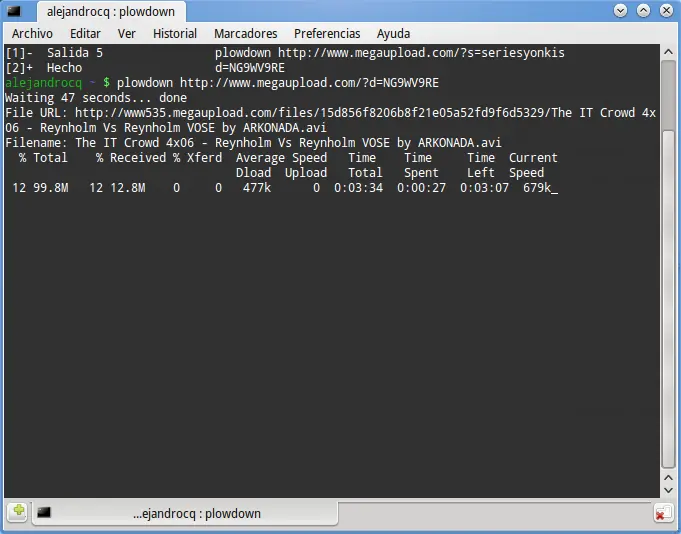Open the Ver menu
Image resolution: width=681 pixels, height=534 pixels.
click(x=126, y=33)
